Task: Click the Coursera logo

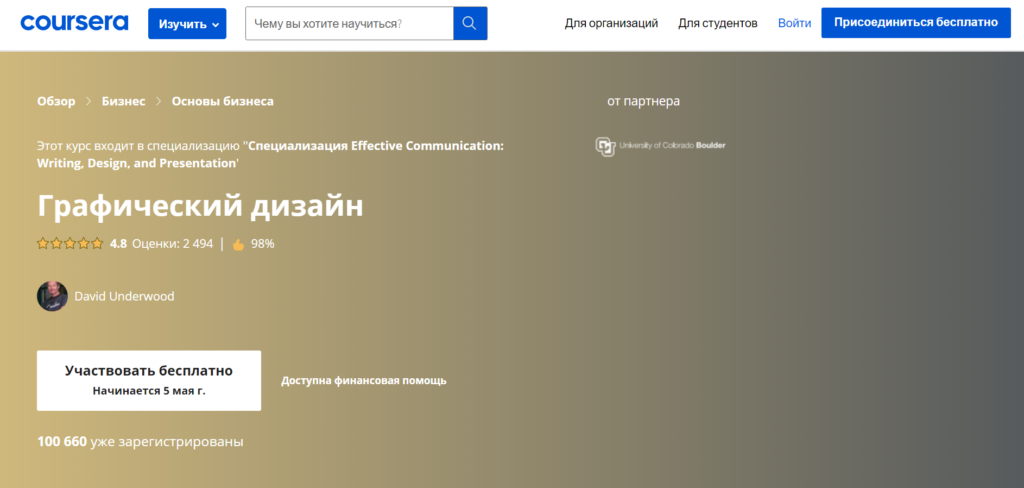Action: [74, 23]
